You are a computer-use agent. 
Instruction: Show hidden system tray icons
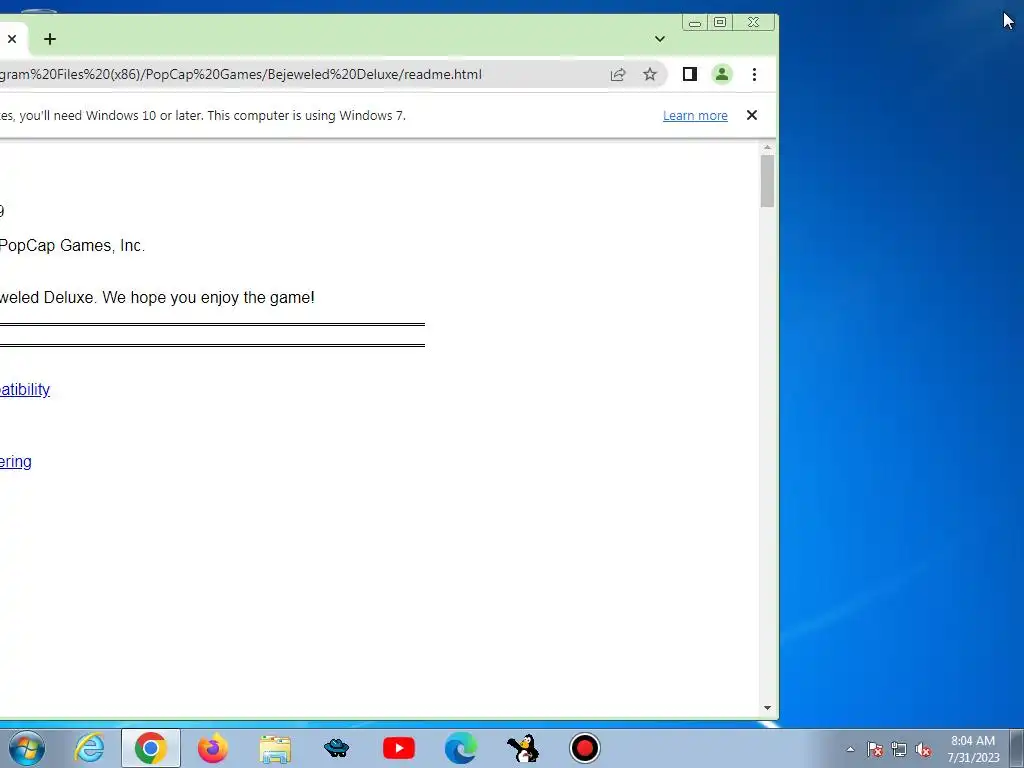point(850,749)
